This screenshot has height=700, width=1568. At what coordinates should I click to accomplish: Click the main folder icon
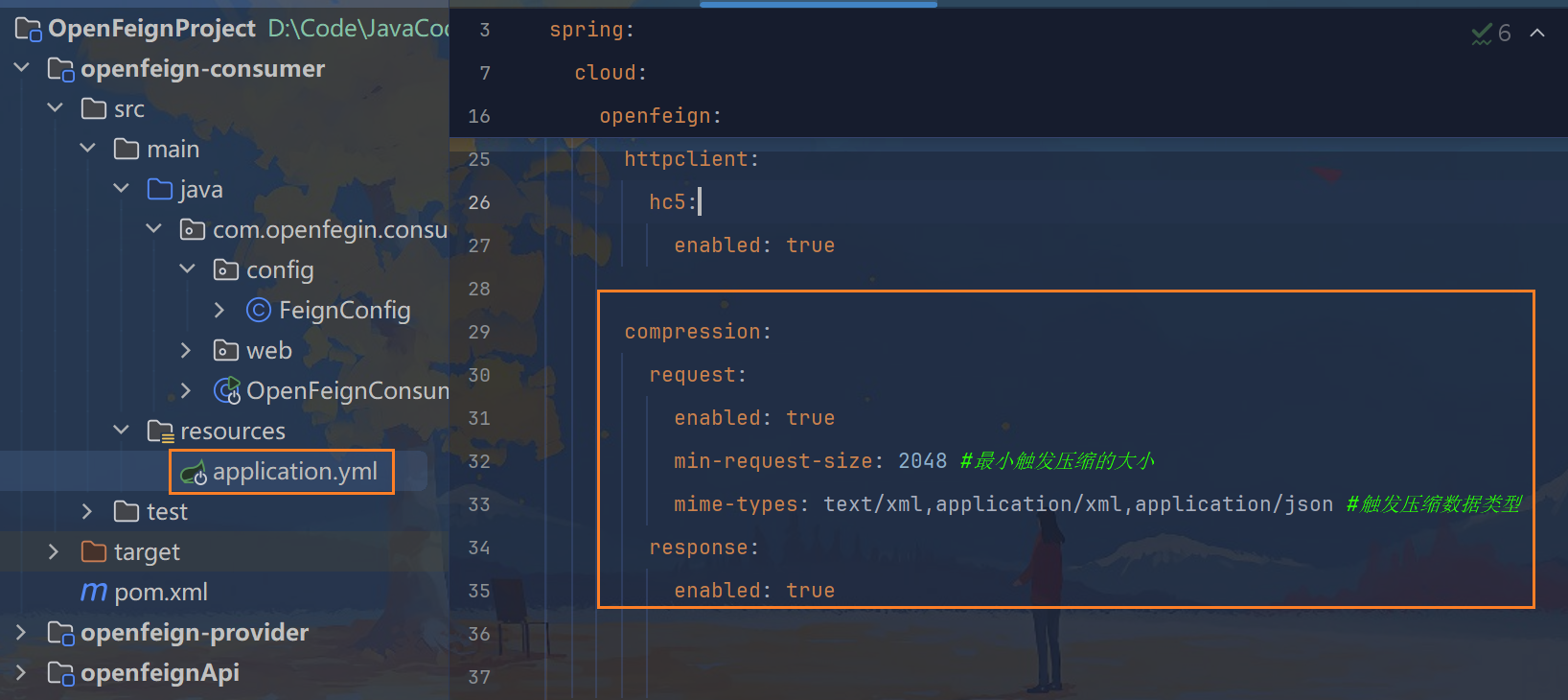tap(127, 149)
